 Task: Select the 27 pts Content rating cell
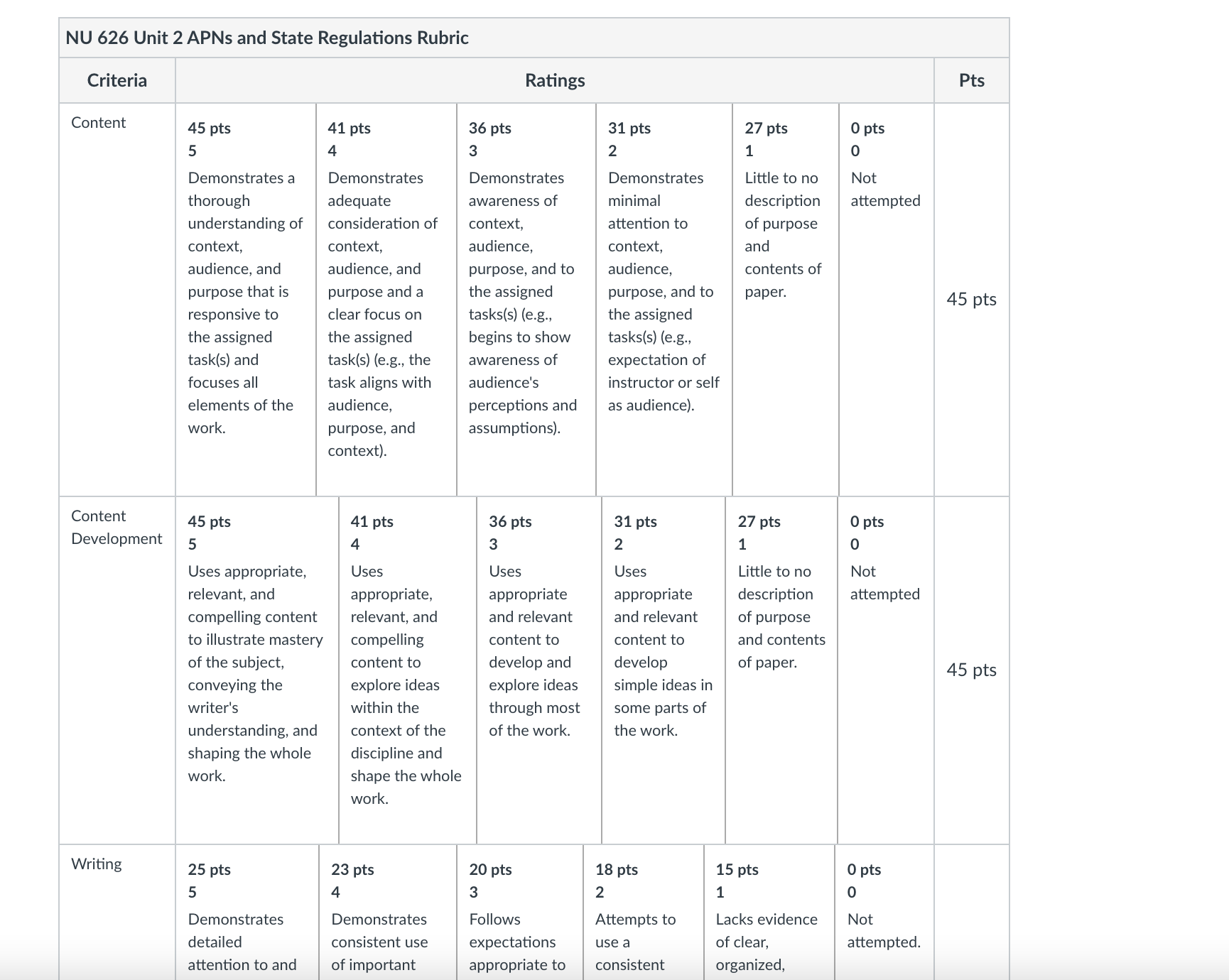786,299
